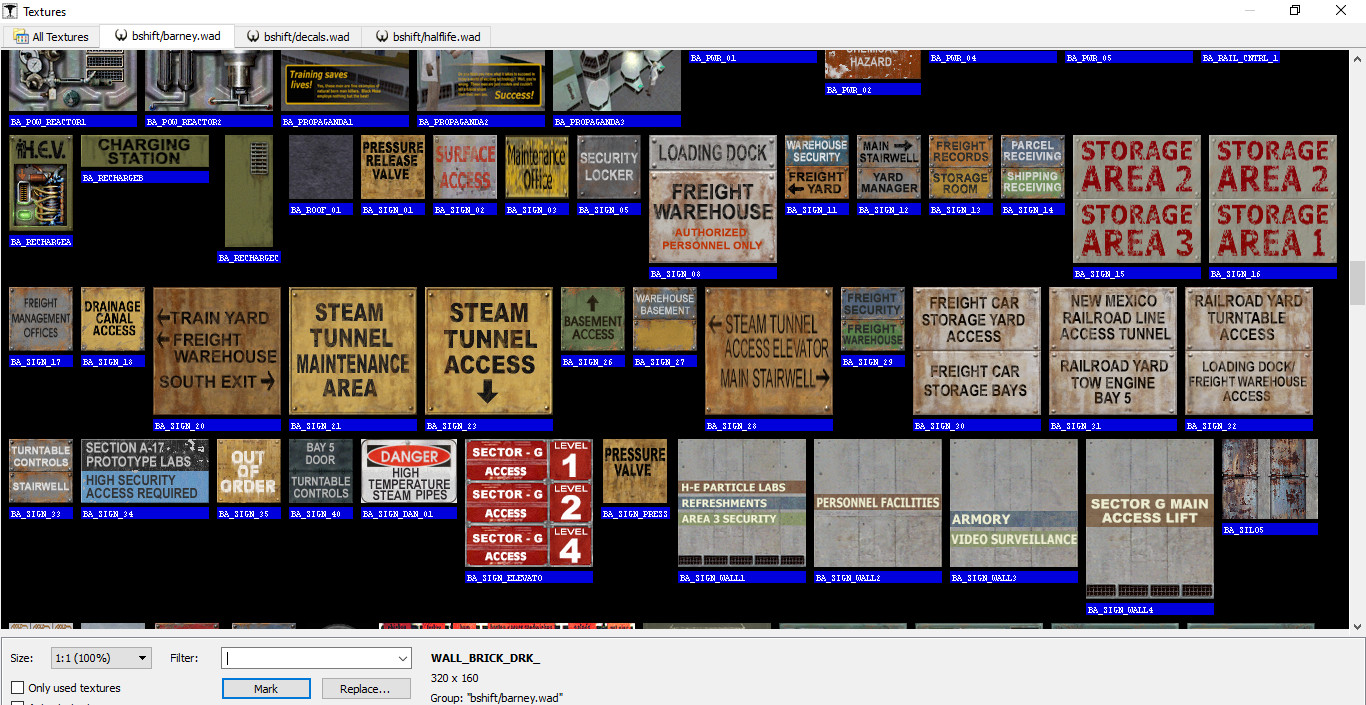Select the Steam Tunnel Access sign texture
1366x705 pixels.
click(x=489, y=351)
